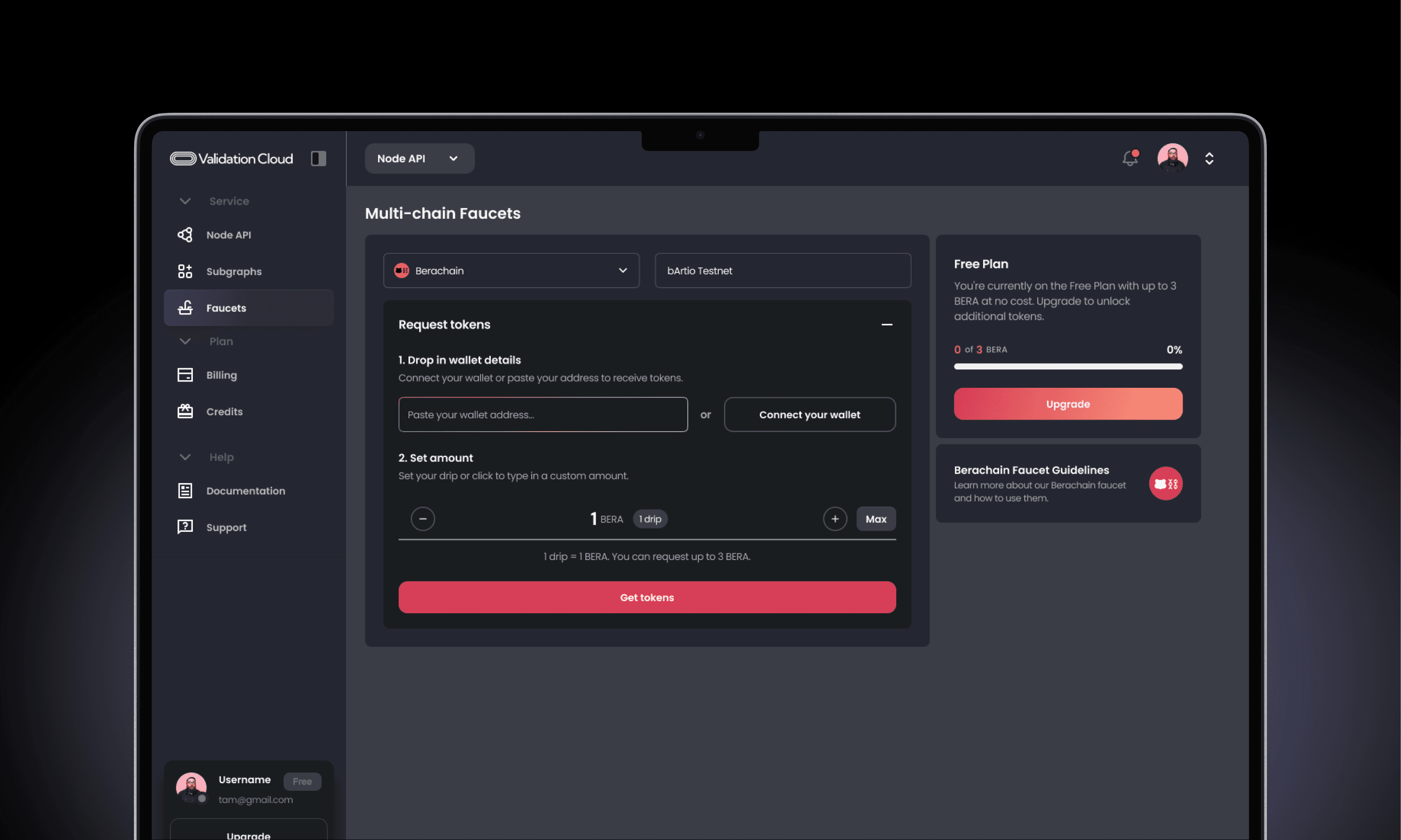
Task: Click Berachain Faucet Guidelines bear icon
Action: pos(1166,484)
